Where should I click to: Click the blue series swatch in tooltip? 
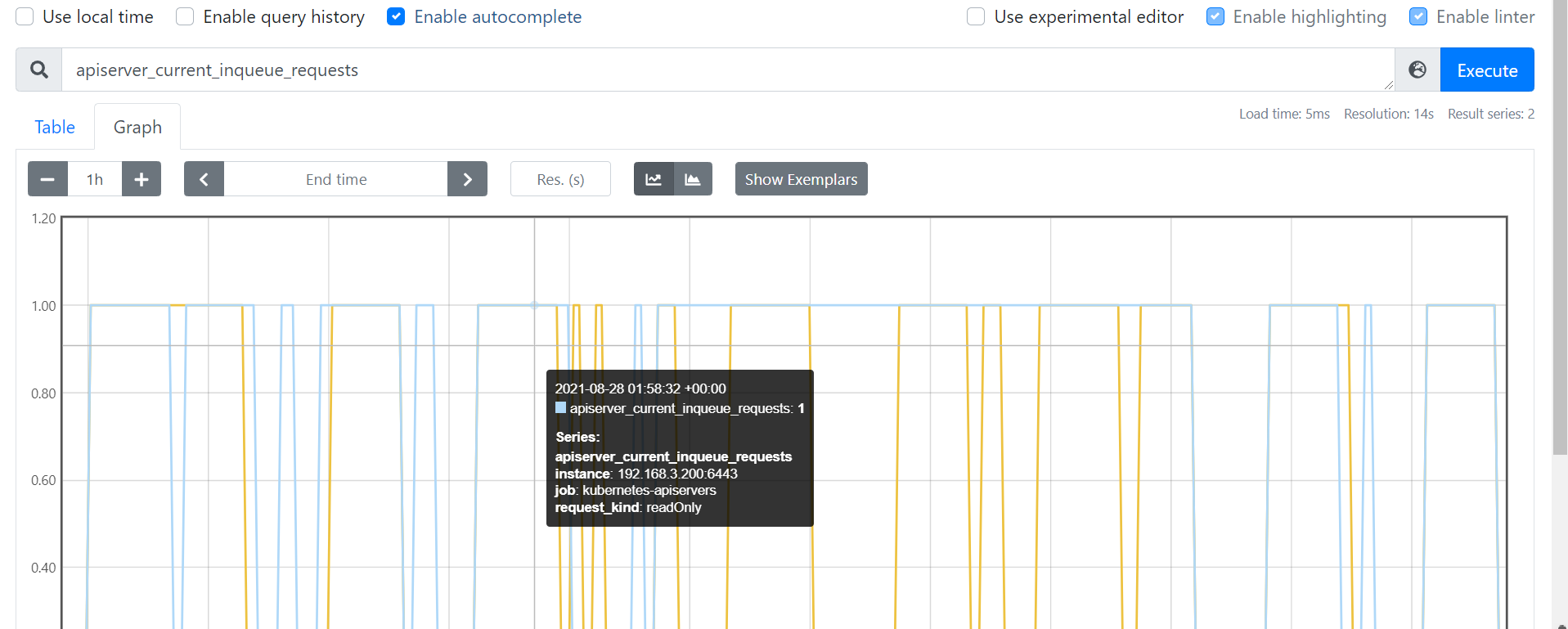pyautogui.click(x=560, y=407)
